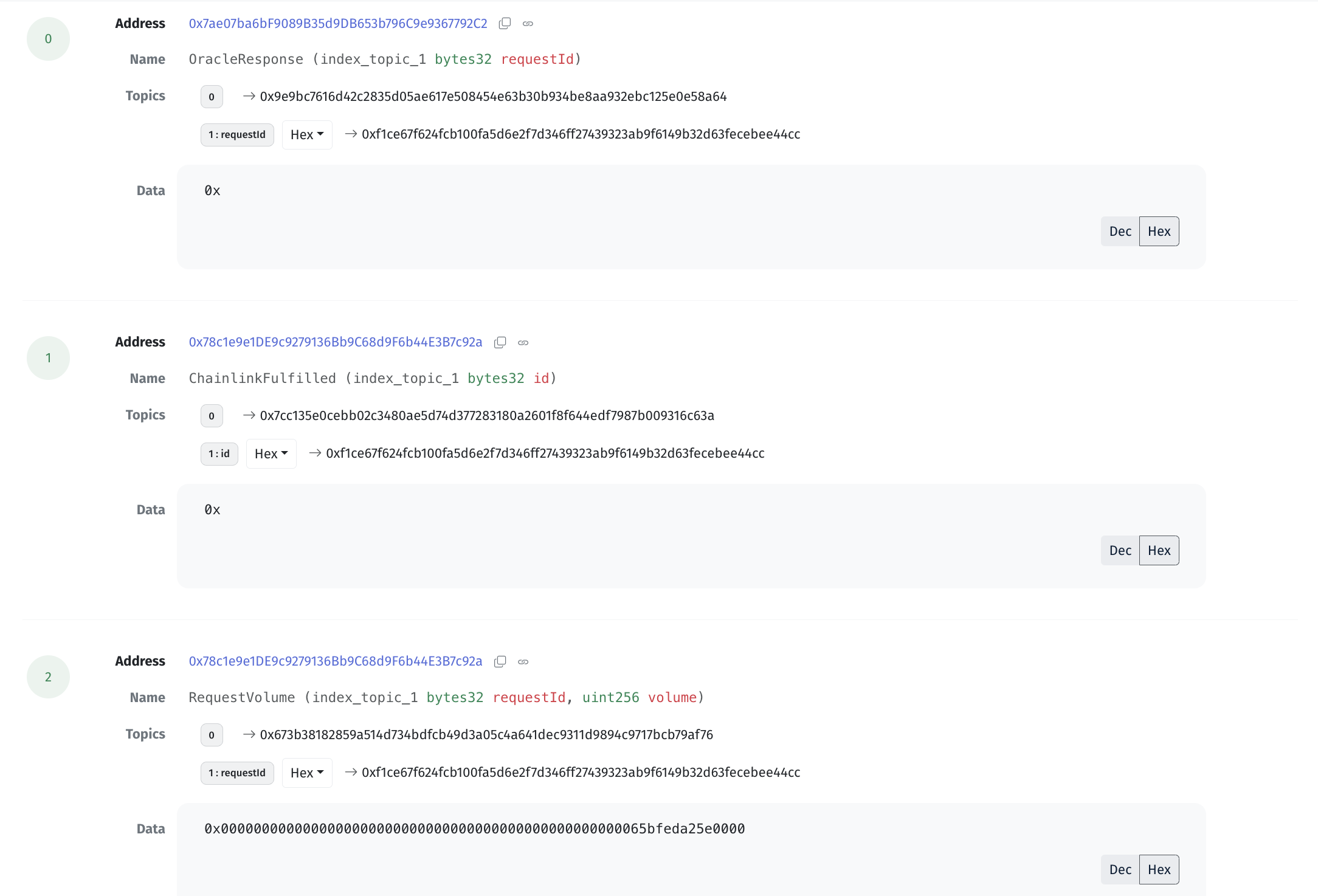Click the log index 2 circle

click(48, 677)
